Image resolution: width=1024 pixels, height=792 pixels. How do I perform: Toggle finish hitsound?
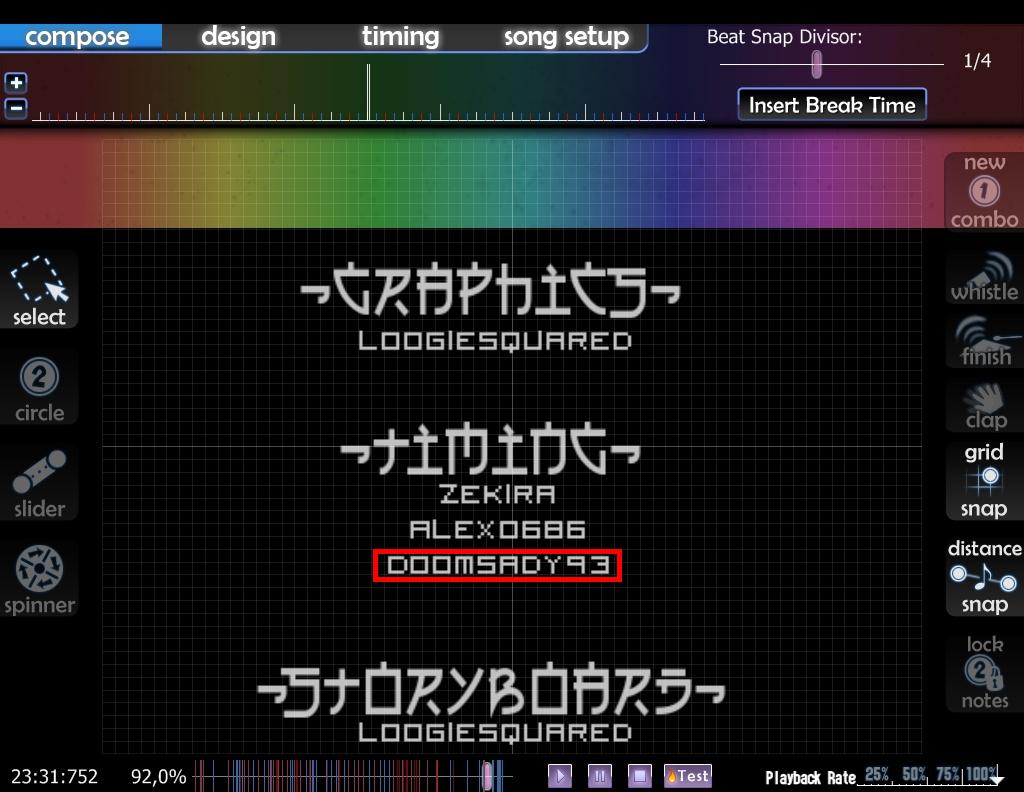984,341
